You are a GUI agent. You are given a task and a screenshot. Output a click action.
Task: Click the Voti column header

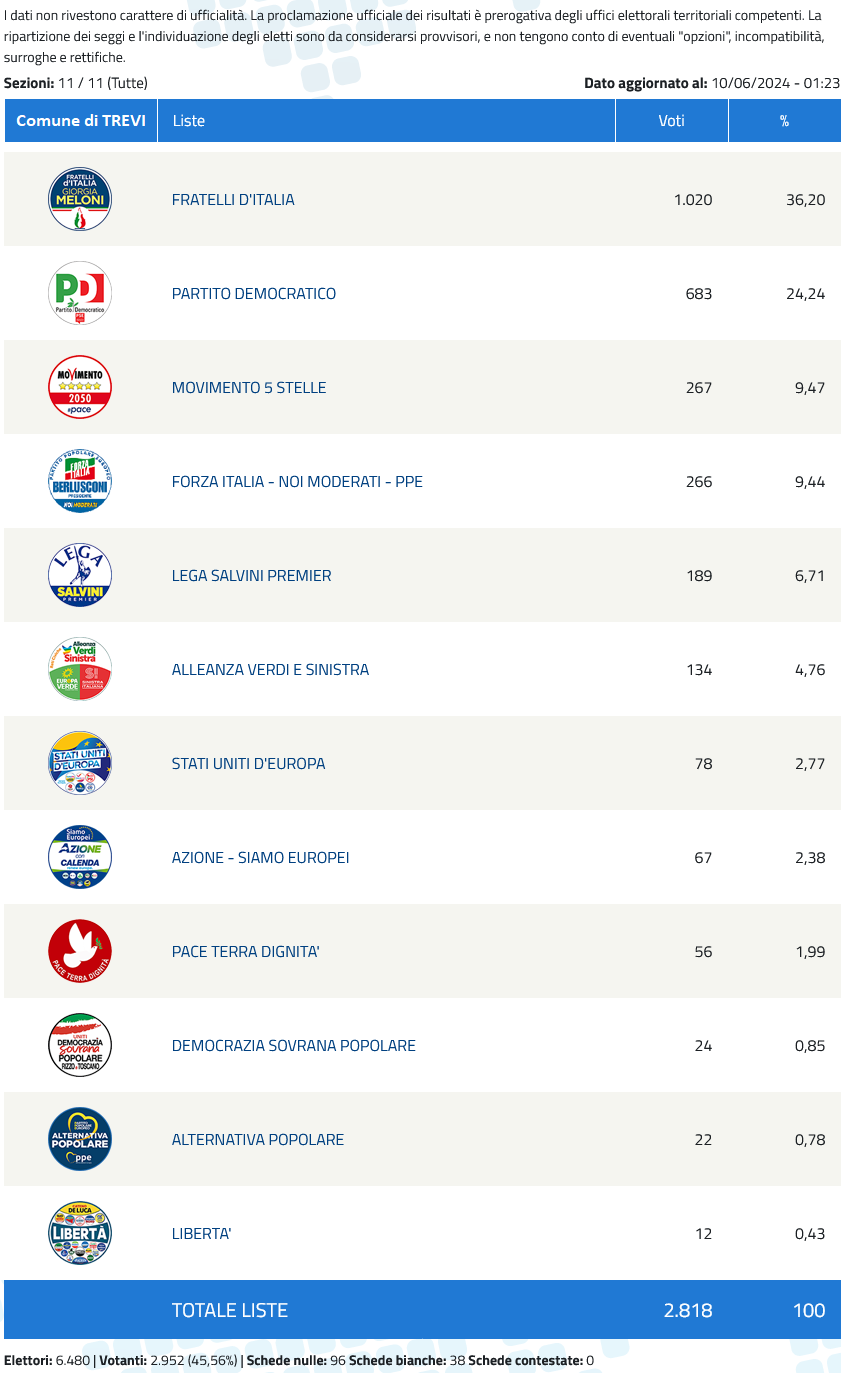tap(672, 120)
